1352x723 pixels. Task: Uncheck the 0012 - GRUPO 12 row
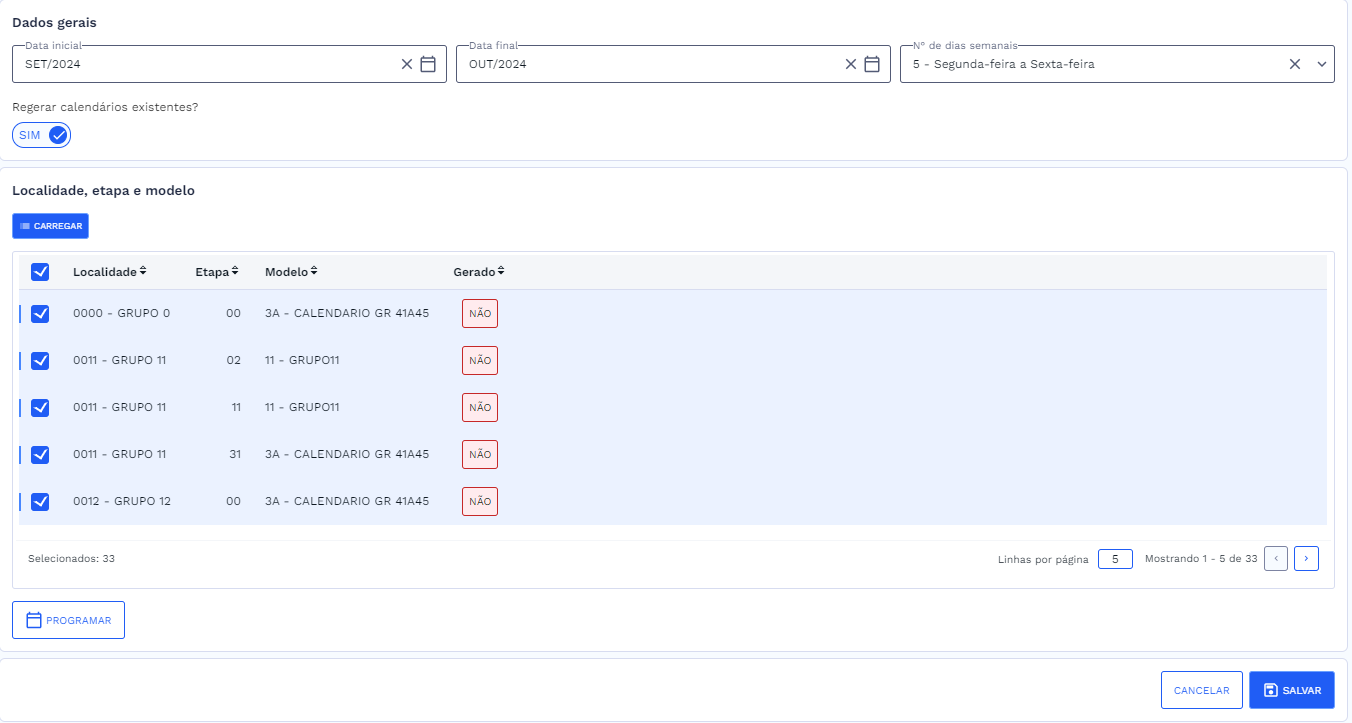pos(40,501)
